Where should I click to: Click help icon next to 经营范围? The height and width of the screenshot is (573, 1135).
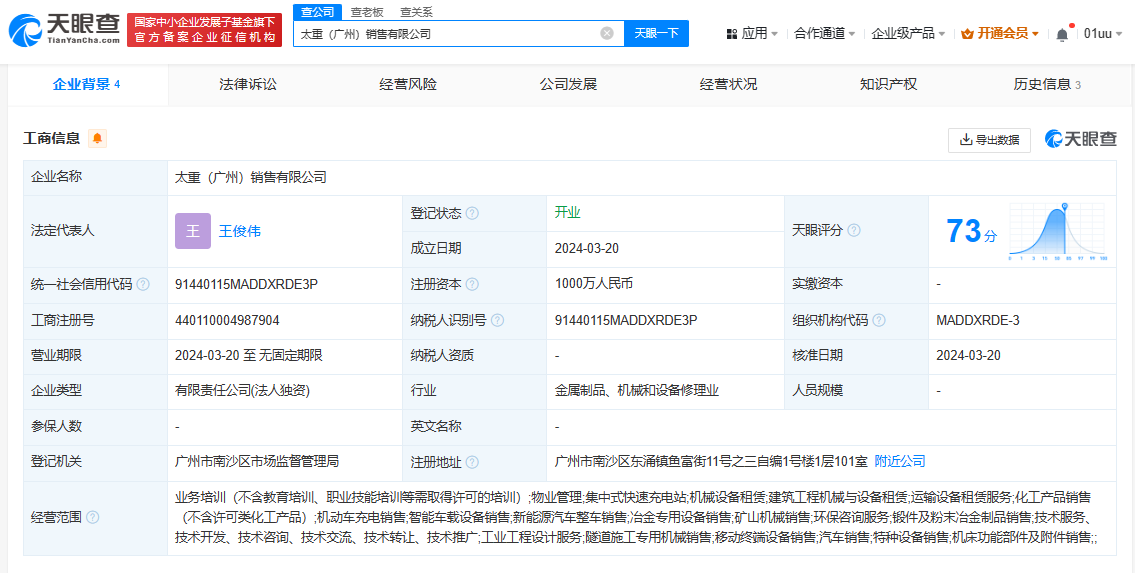tap(93, 517)
